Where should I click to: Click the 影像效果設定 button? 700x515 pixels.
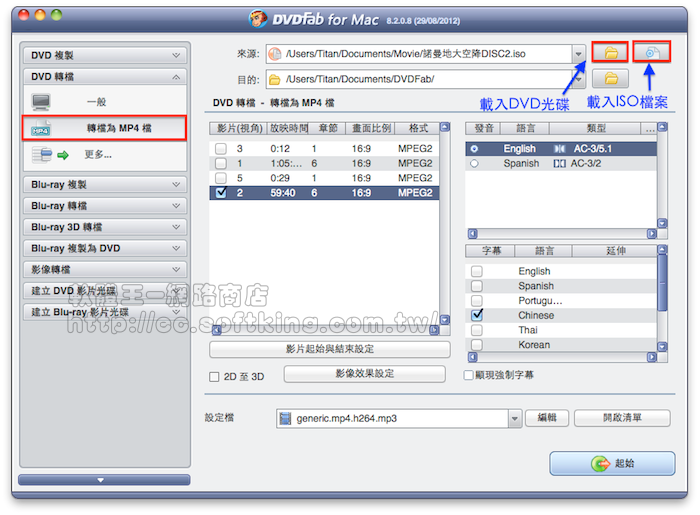point(366,374)
